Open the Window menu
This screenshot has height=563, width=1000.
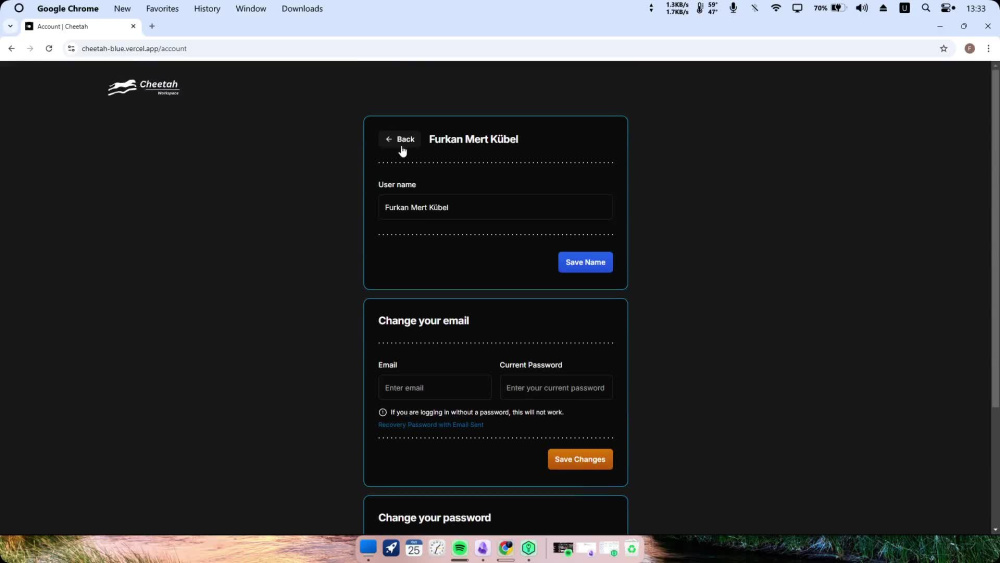pyautogui.click(x=251, y=8)
